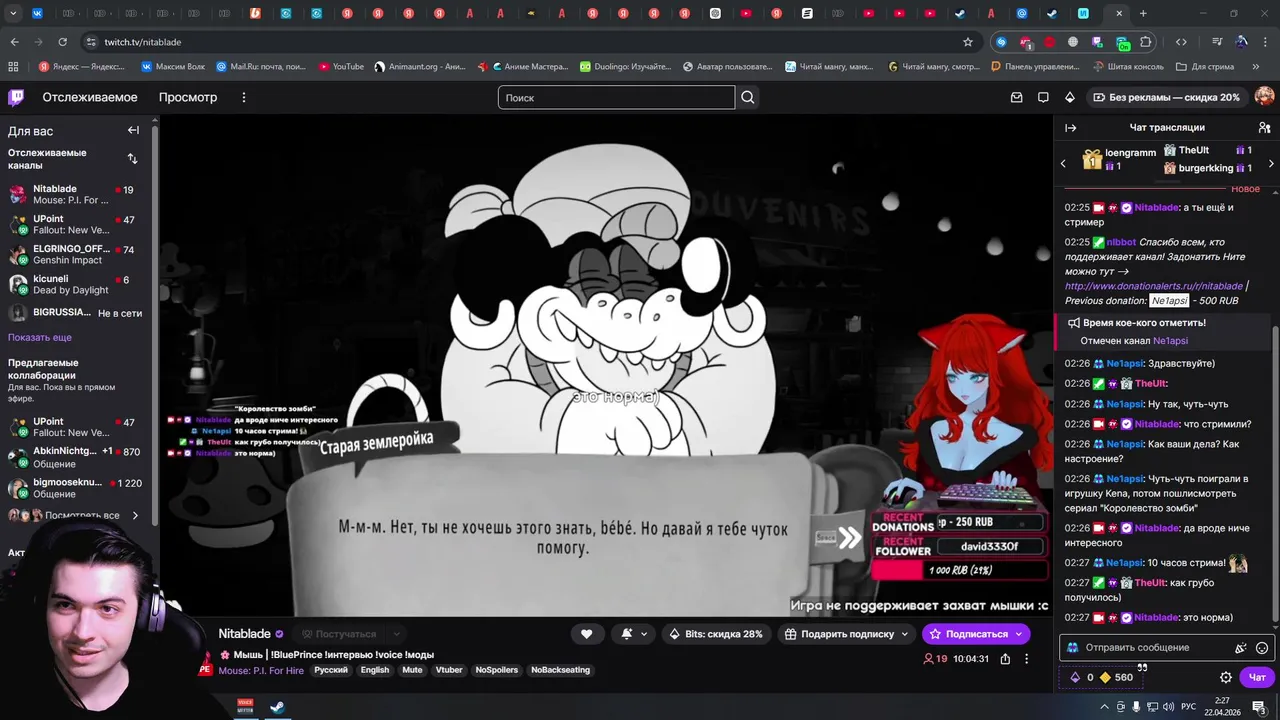This screenshot has height=720, width=1280.
Task: Open the Mouse: P.I. For Hire category link
Action: [x=261, y=670]
